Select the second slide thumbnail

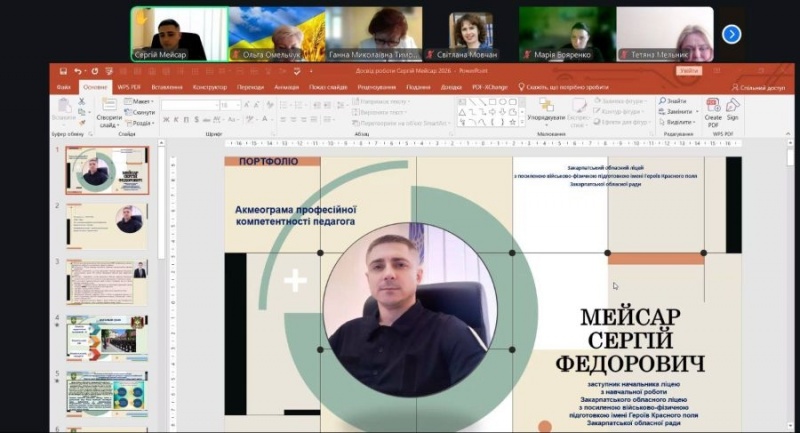(106, 226)
